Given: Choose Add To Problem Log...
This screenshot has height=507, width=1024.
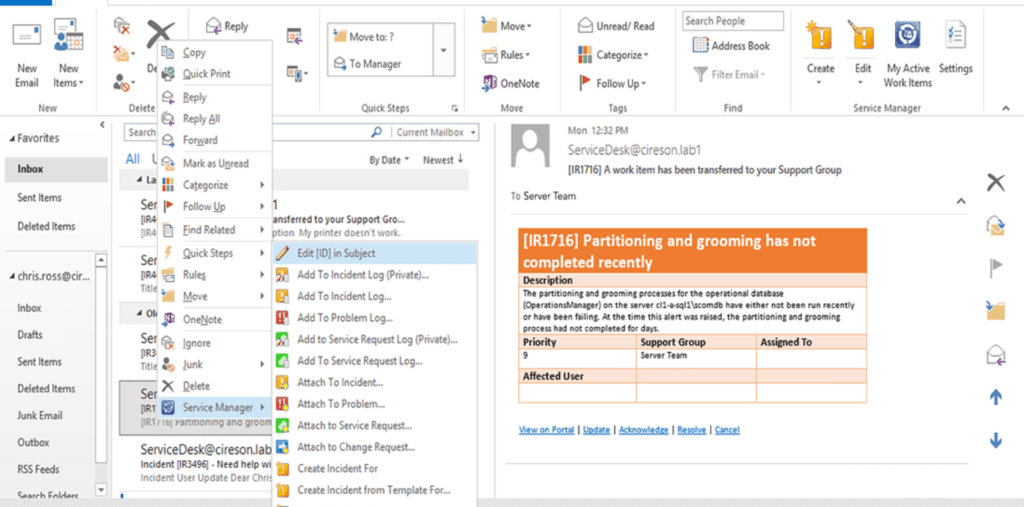Looking at the screenshot, I should (x=375, y=318).
